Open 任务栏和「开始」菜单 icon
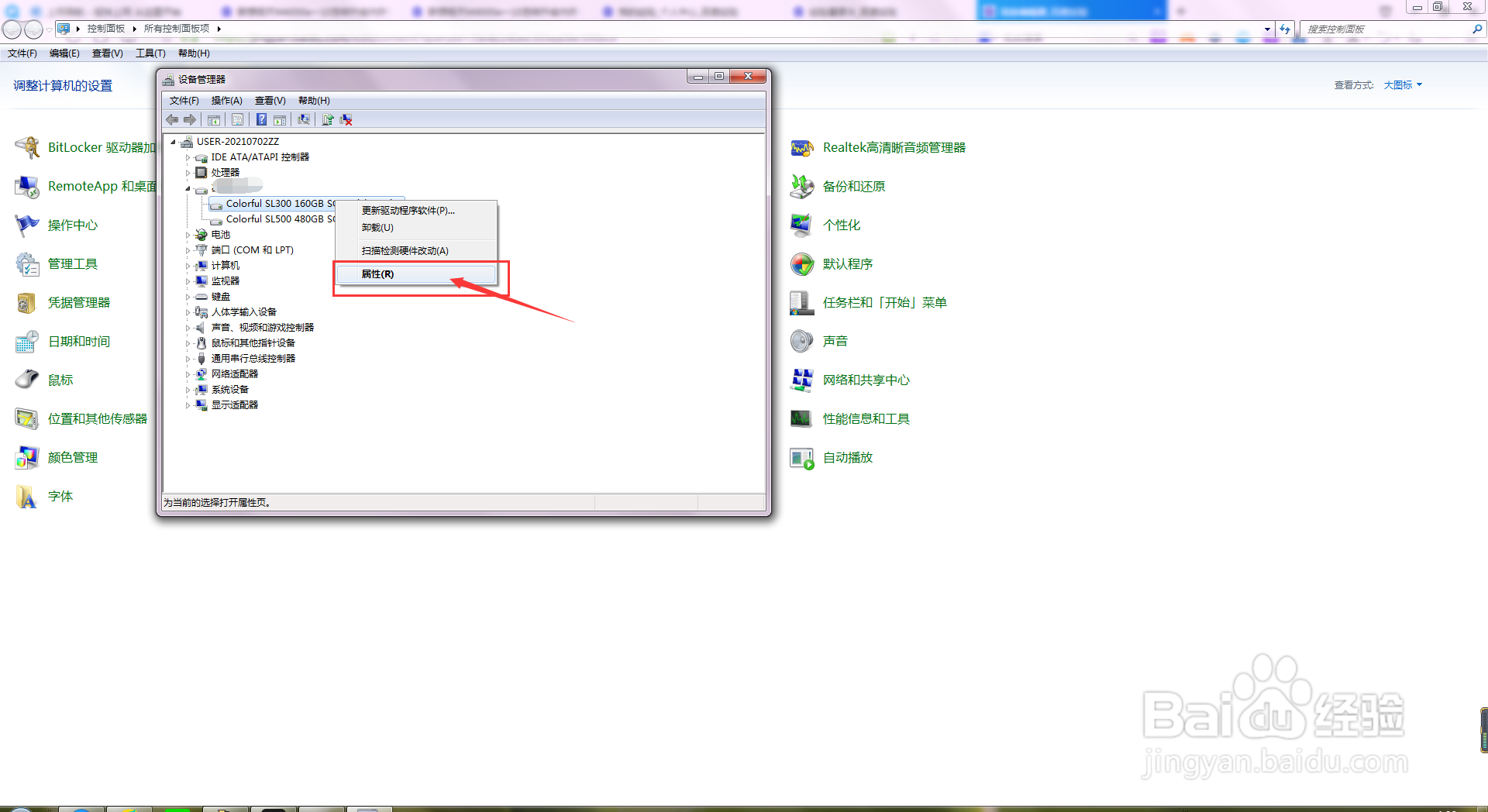The width and height of the screenshot is (1488, 812). click(x=802, y=302)
